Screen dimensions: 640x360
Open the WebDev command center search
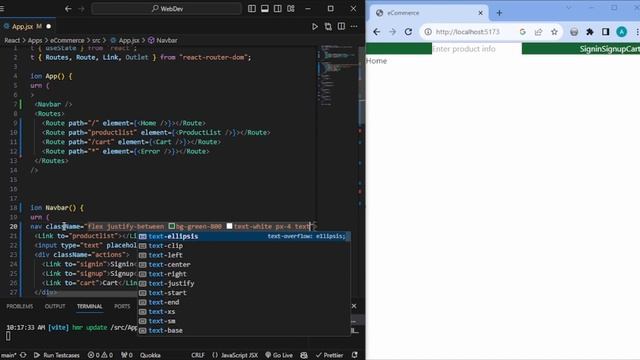click(x=167, y=9)
